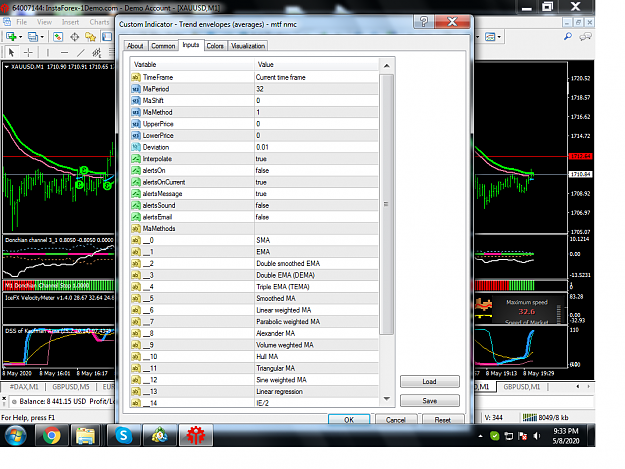Screen dimensions: 625x469
Task: Open Skype from the taskbar
Action: click(124, 436)
